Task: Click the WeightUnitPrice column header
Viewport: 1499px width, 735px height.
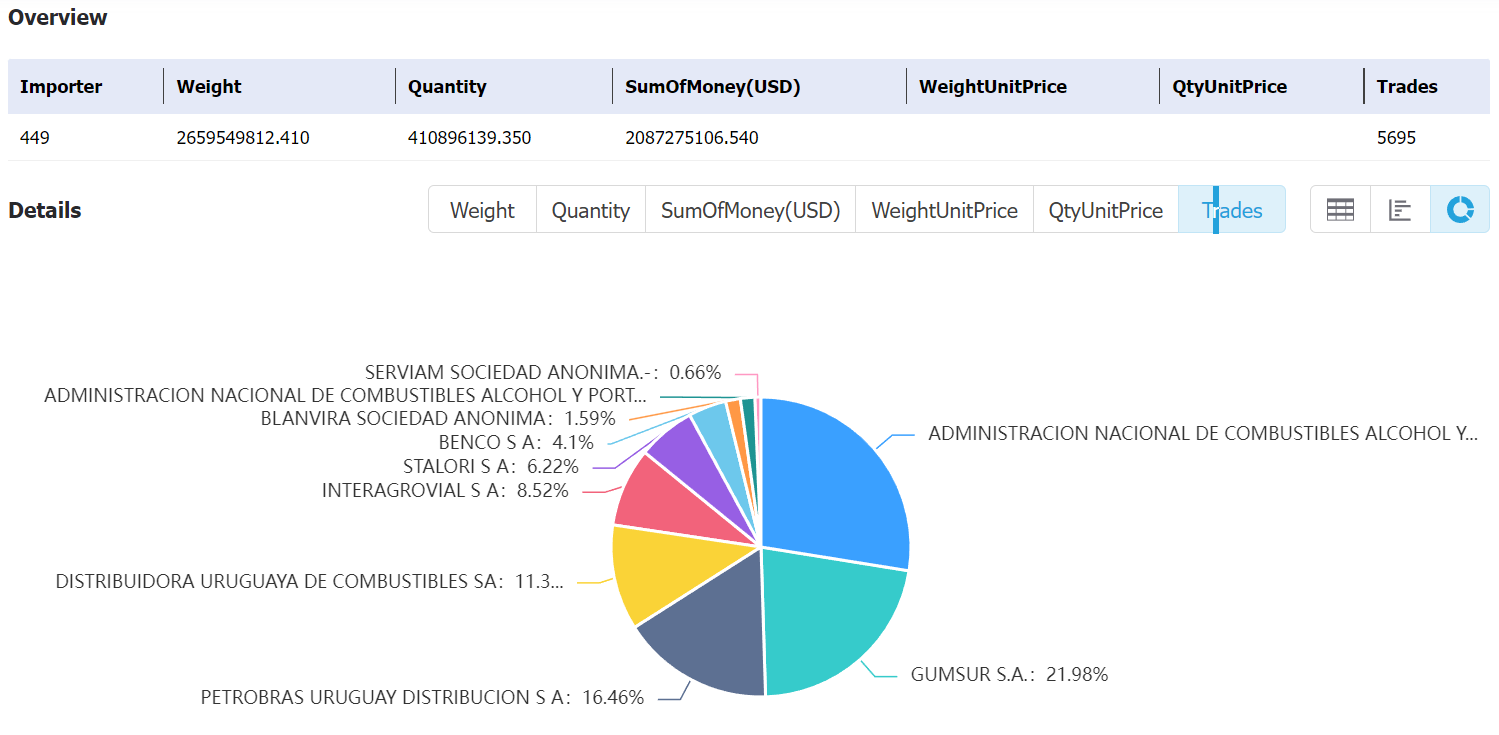Action: 993,87
